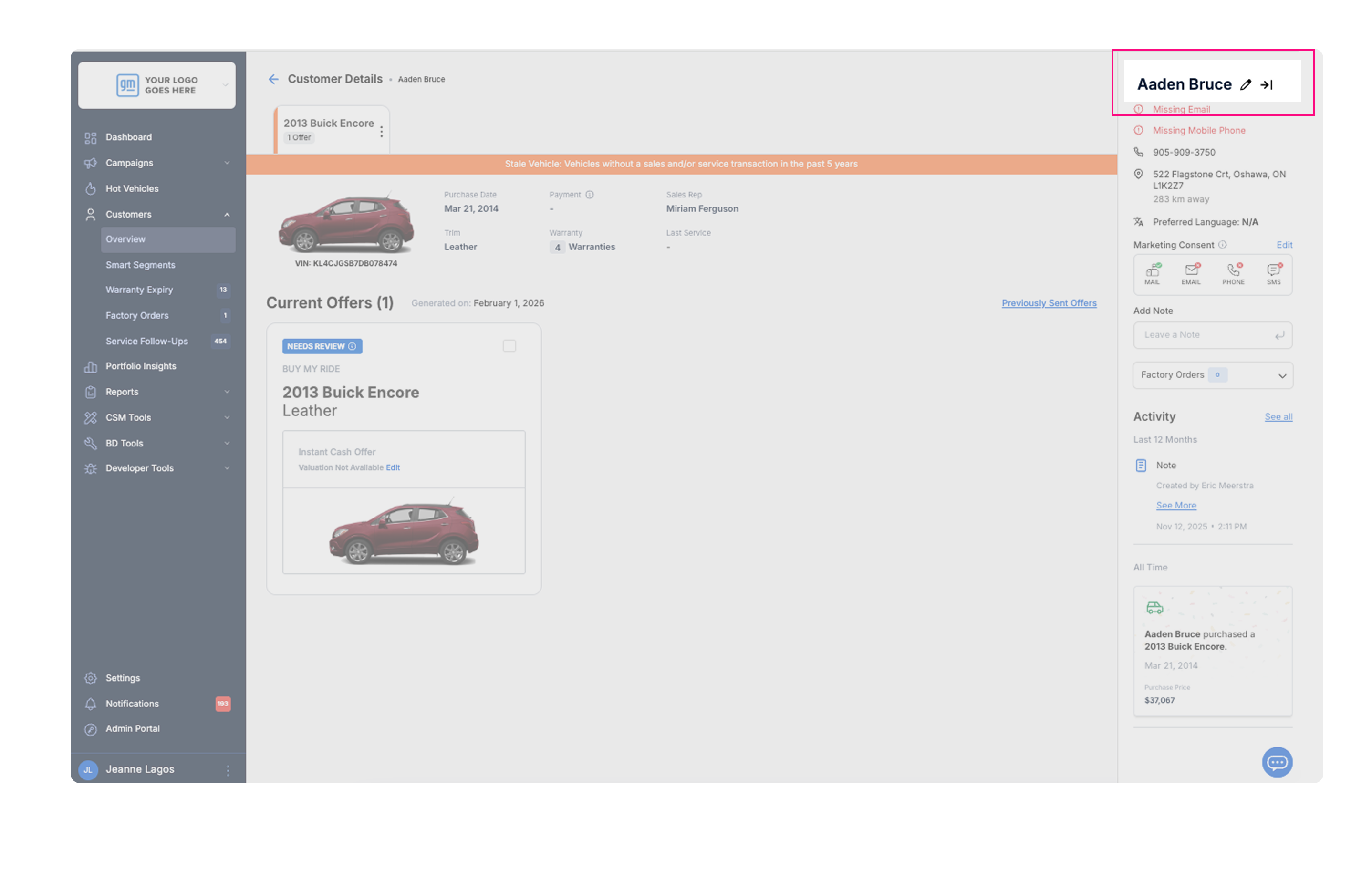Click the Buick Encore image in the offer card

point(404,532)
